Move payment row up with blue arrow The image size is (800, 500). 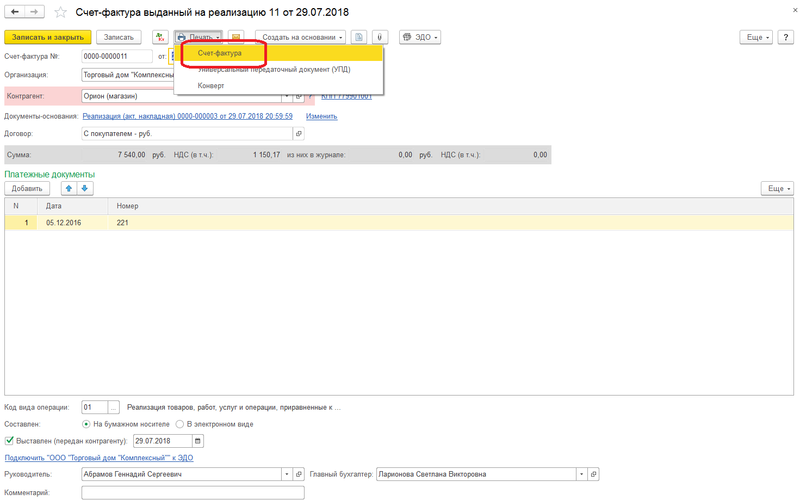[69, 188]
